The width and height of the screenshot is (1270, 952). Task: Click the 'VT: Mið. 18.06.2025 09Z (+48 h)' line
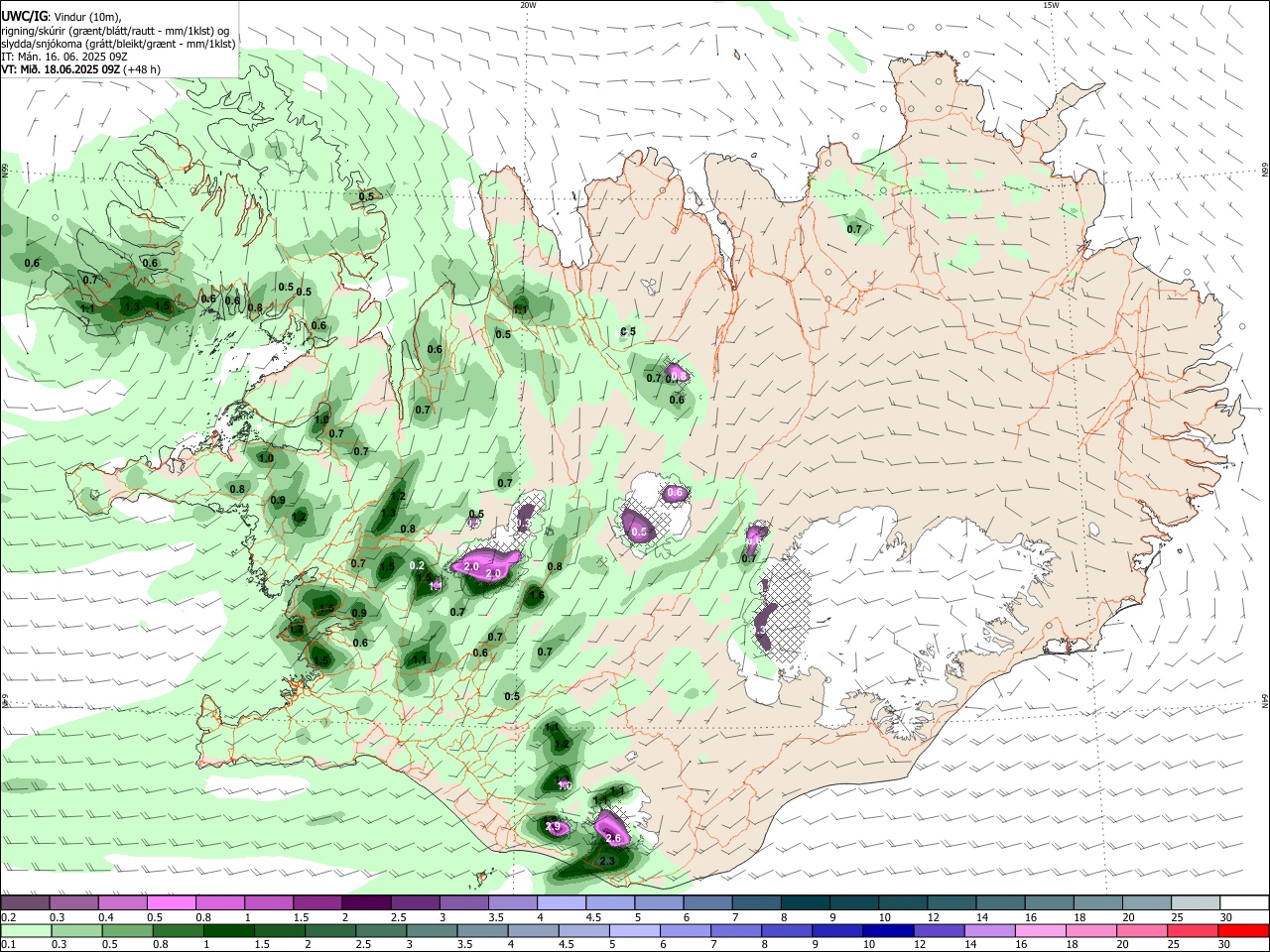click(81, 69)
